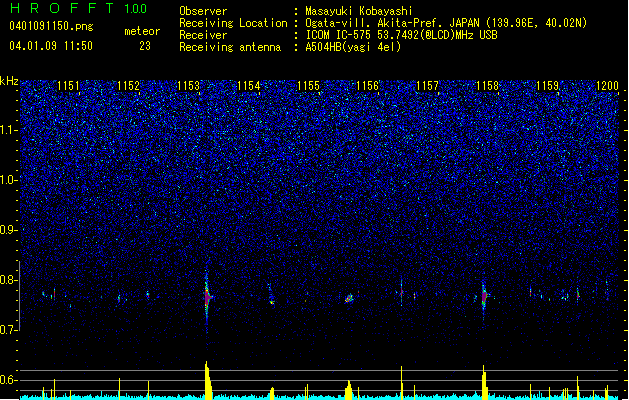Click the 1.1 frequency axis label
This screenshot has height=400, width=629.
(x=8, y=130)
